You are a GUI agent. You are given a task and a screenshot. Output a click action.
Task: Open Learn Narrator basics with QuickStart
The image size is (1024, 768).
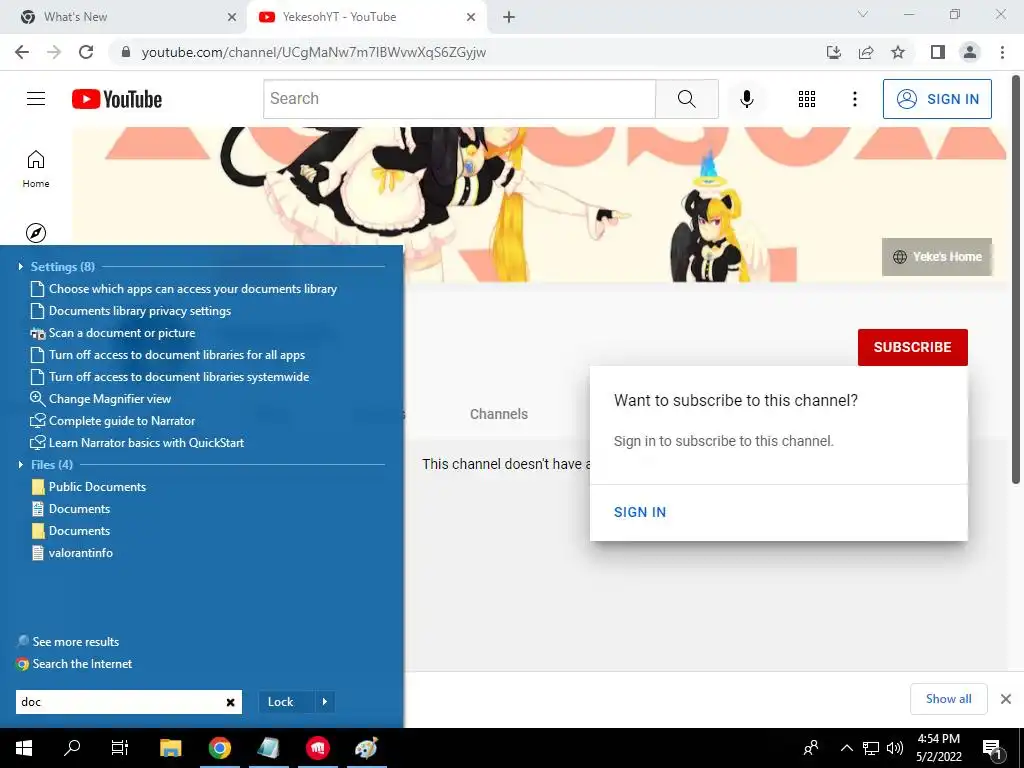point(146,443)
